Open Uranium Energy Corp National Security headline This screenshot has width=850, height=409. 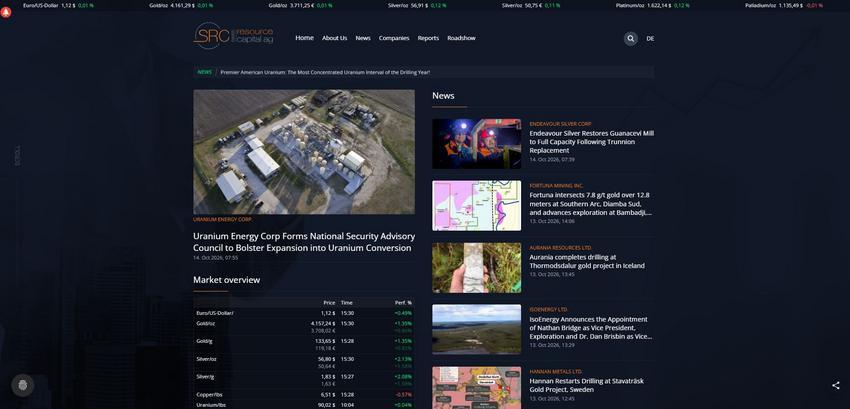(x=304, y=242)
